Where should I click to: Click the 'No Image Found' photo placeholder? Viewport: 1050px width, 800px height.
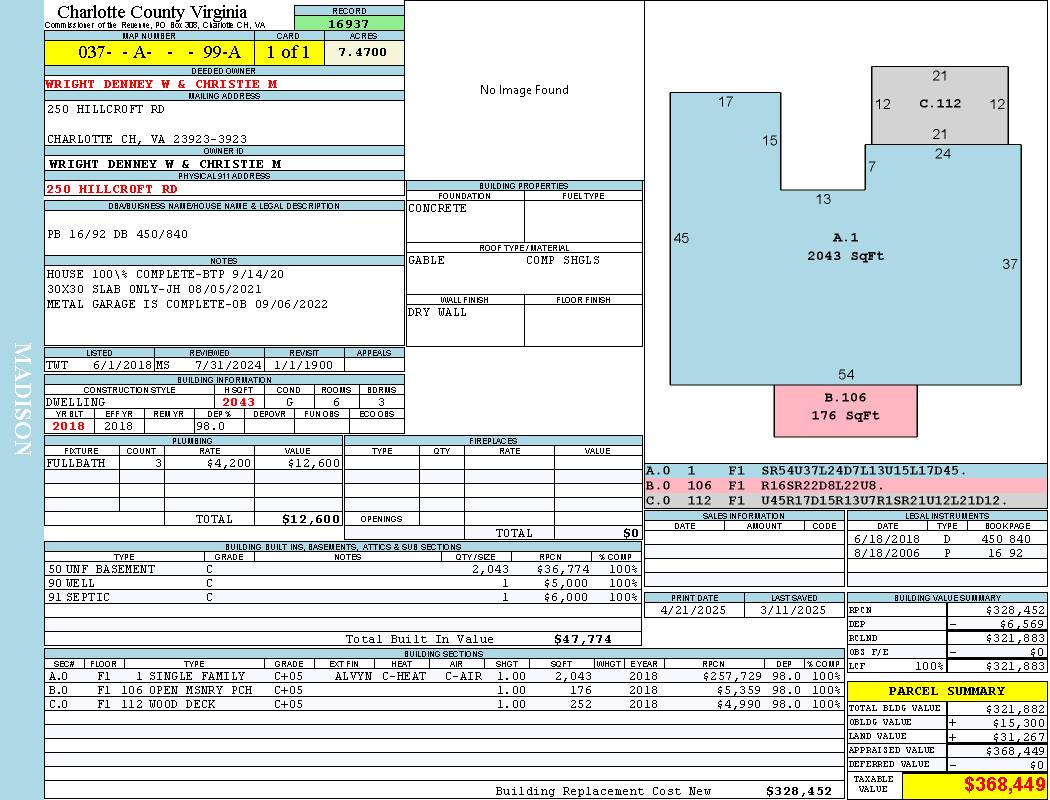coord(524,90)
